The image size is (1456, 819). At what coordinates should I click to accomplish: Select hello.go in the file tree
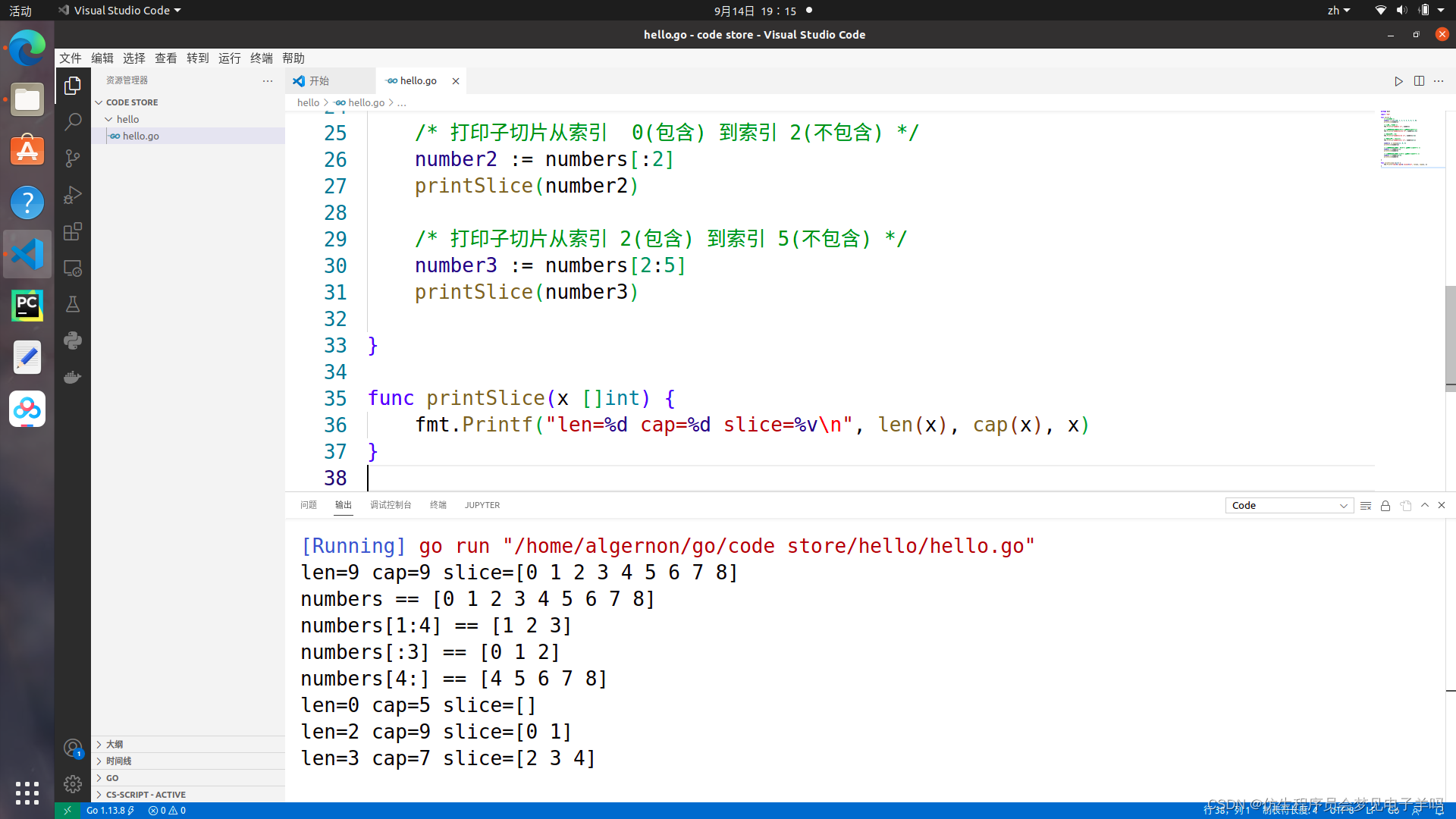(188, 136)
